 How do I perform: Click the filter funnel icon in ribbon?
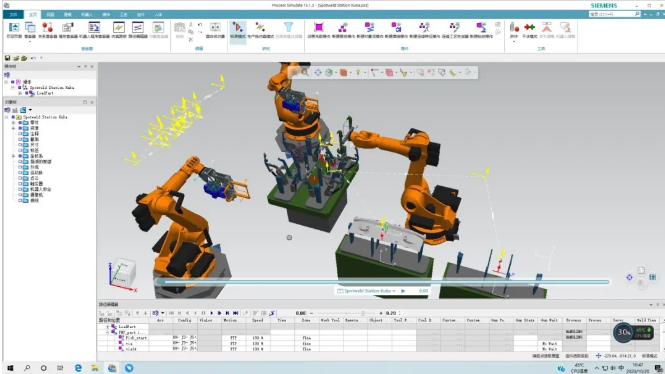(x=288, y=27)
